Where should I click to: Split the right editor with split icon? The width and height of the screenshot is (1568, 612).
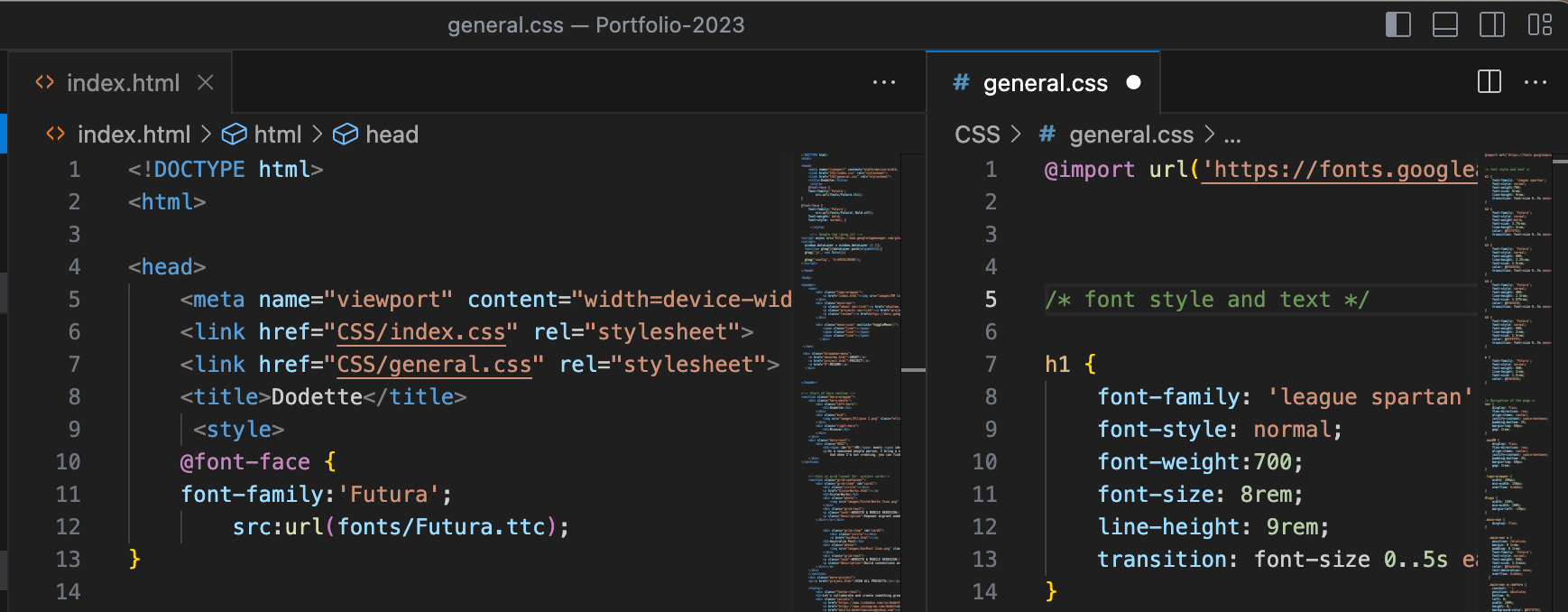click(1490, 82)
